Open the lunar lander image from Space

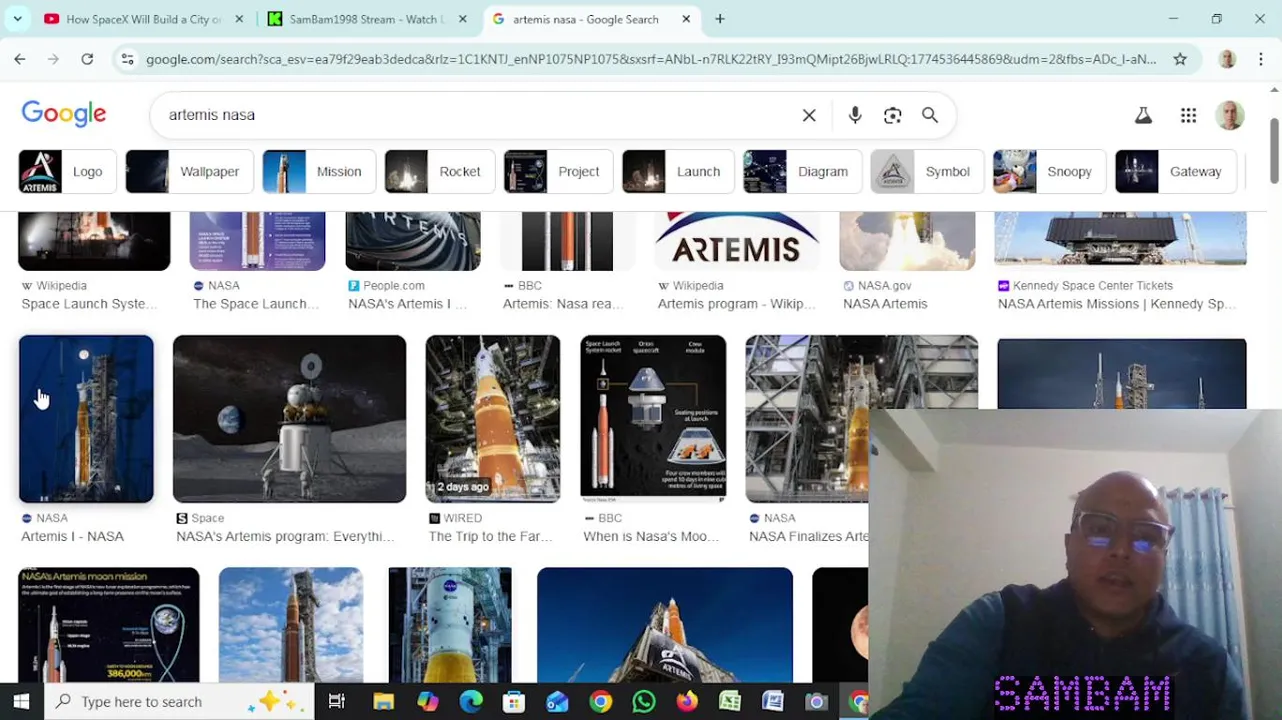(289, 418)
